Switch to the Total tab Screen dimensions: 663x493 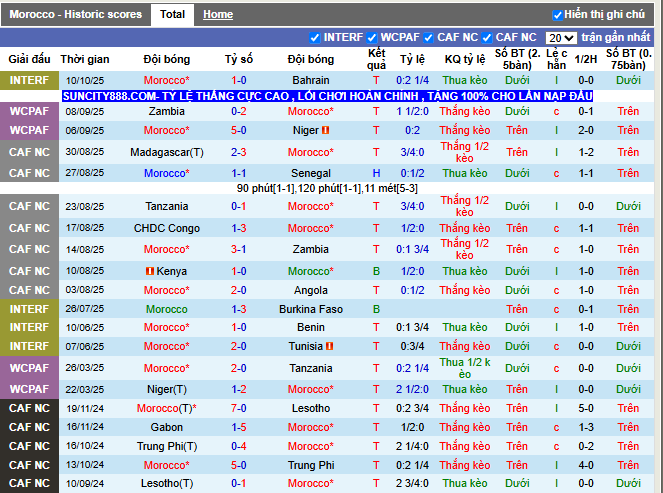(x=173, y=14)
